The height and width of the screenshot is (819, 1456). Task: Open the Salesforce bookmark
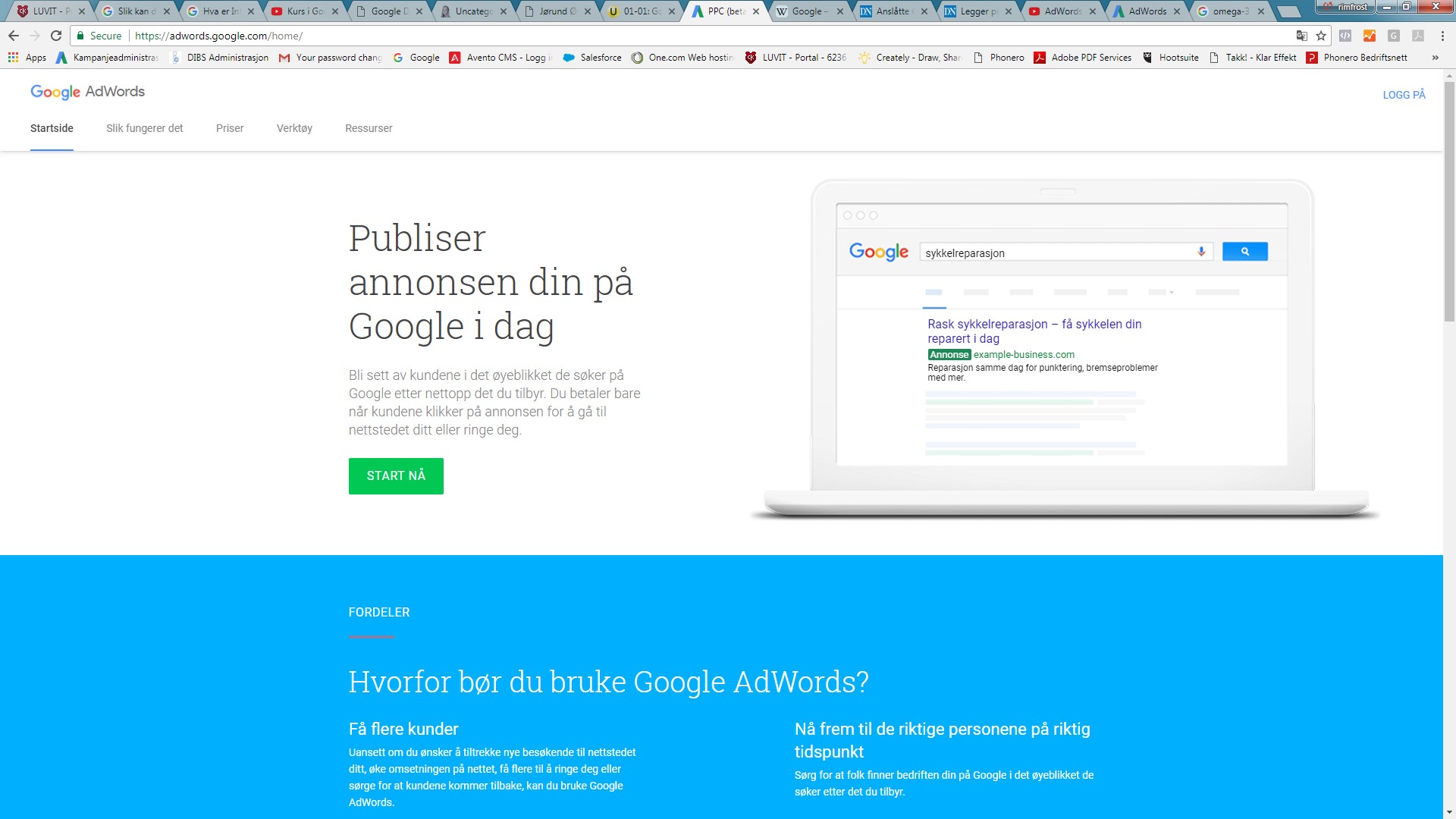[592, 58]
